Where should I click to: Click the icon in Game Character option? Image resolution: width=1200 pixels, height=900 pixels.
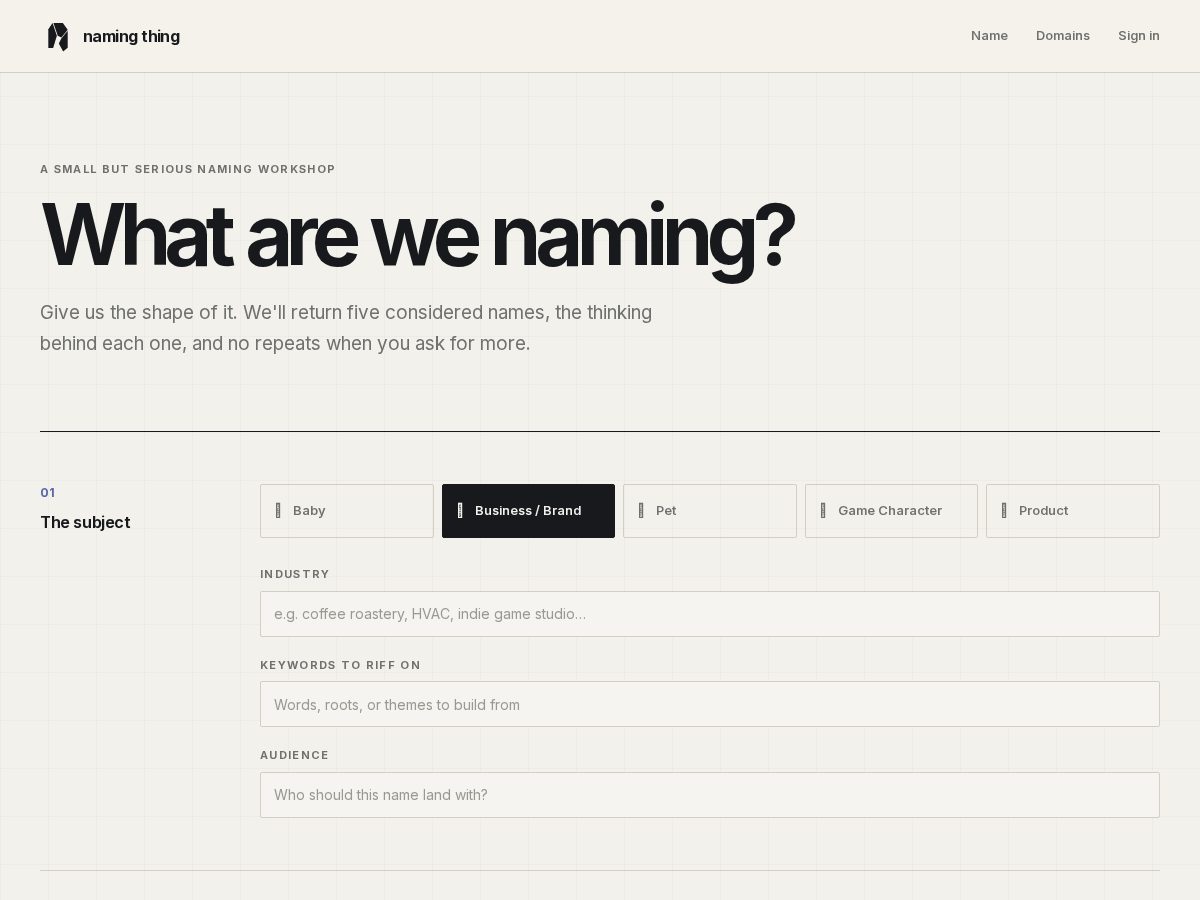pos(823,511)
